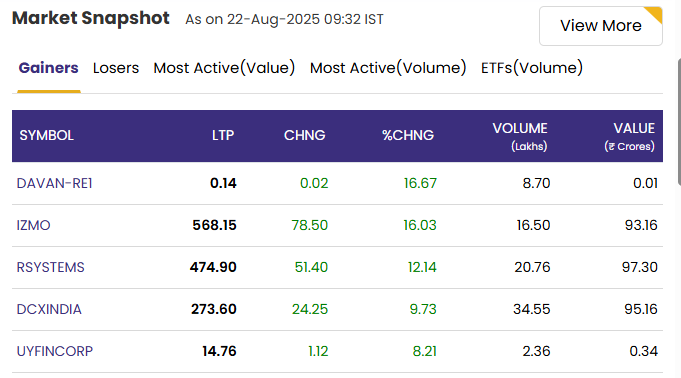Image resolution: width=681 pixels, height=378 pixels.
Task: Click the yellow corner badge on View More
Action: click(x=655, y=13)
